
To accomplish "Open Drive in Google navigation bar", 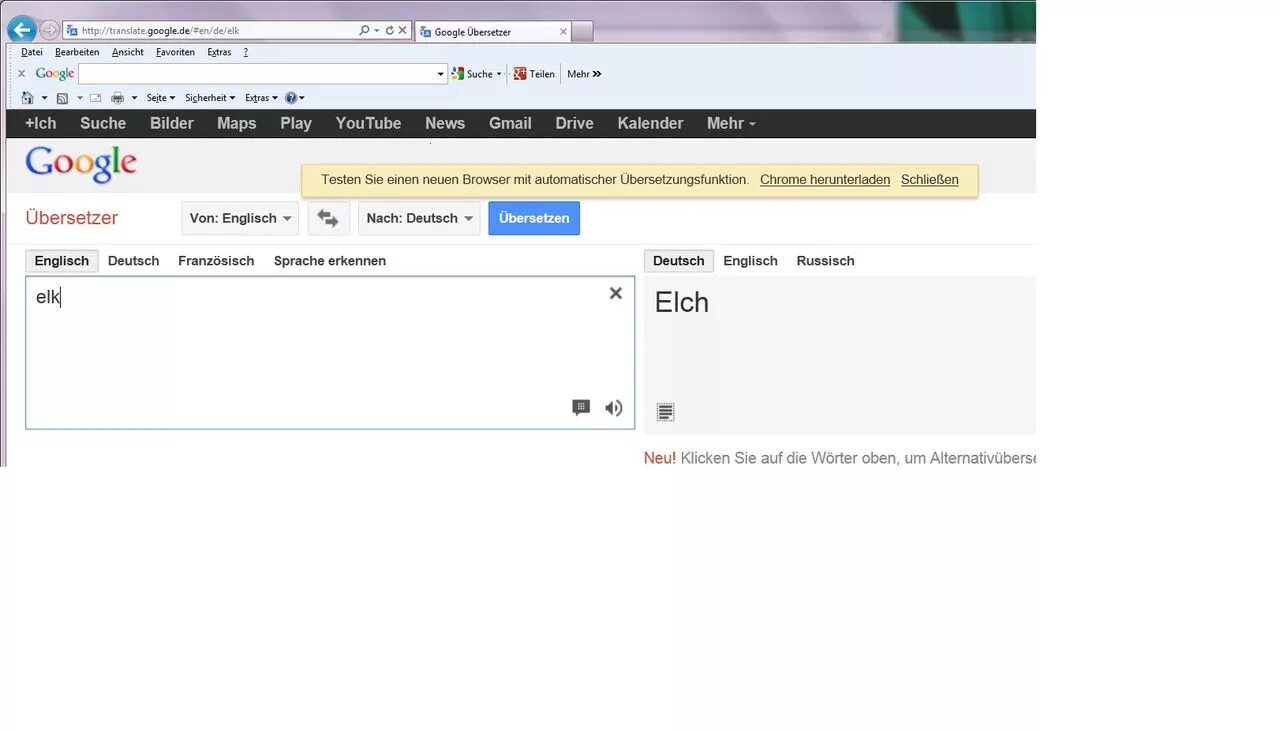I will 575,123.
